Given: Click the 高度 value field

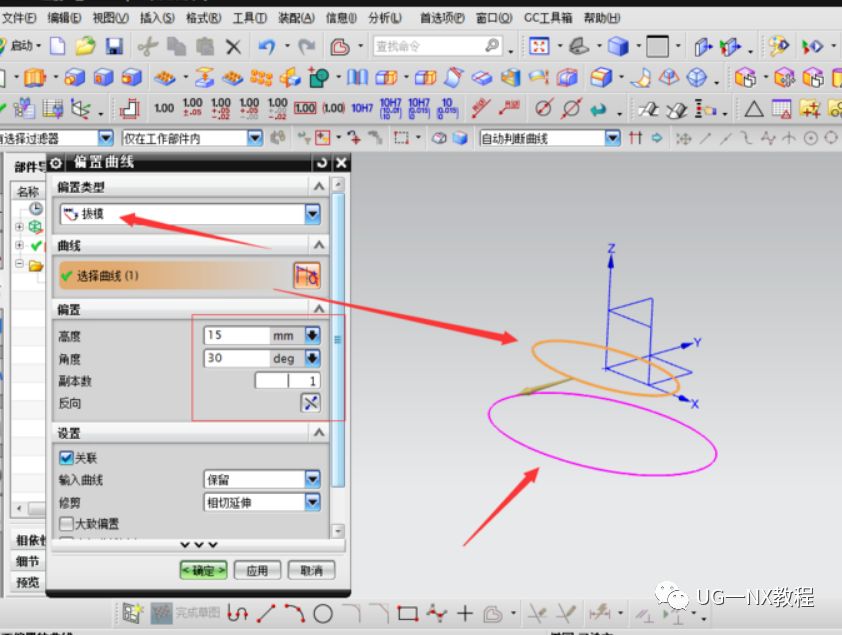Looking at the screenshot, I should coord(237,335).
